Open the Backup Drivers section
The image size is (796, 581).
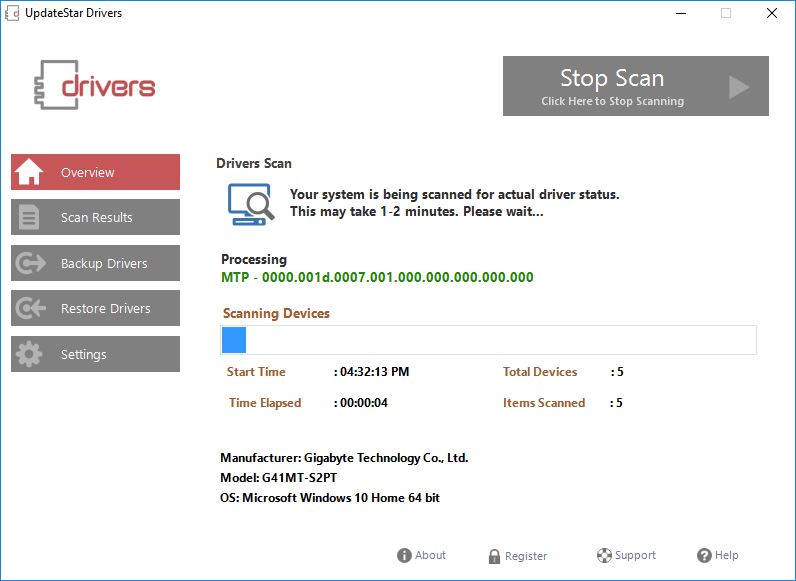tap(95, 263)
